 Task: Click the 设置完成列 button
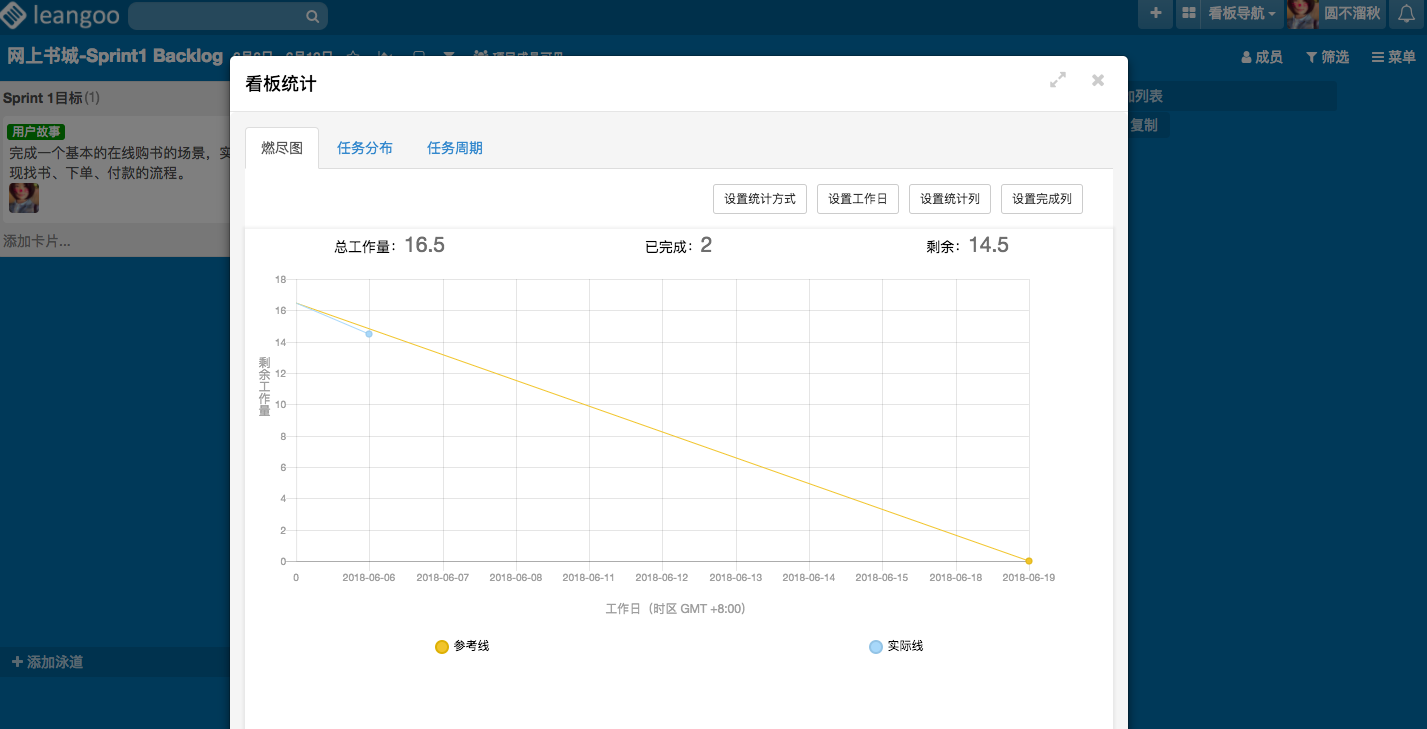1042,199
